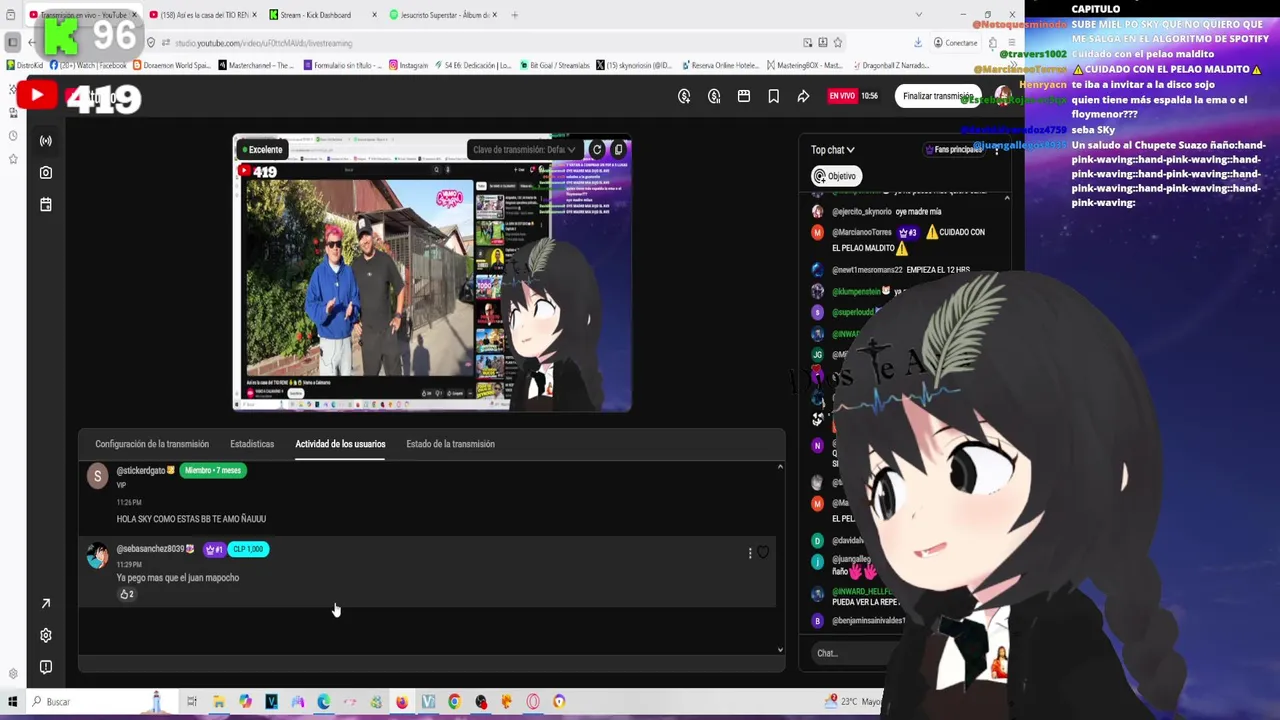This screenshot has height=720, width=1280.
Task: Click the EN VIVO live indicator
Action: click(842, 96)
